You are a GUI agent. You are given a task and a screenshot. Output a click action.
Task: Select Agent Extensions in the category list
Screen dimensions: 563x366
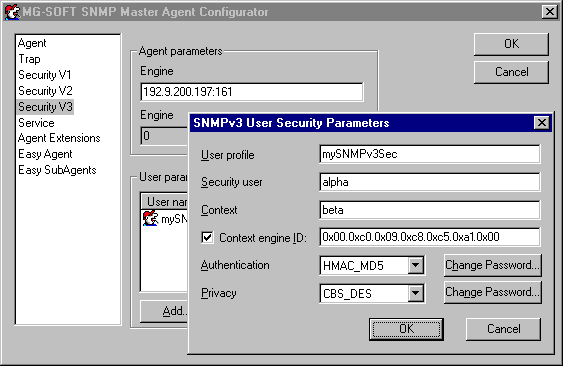coord(59,138)
